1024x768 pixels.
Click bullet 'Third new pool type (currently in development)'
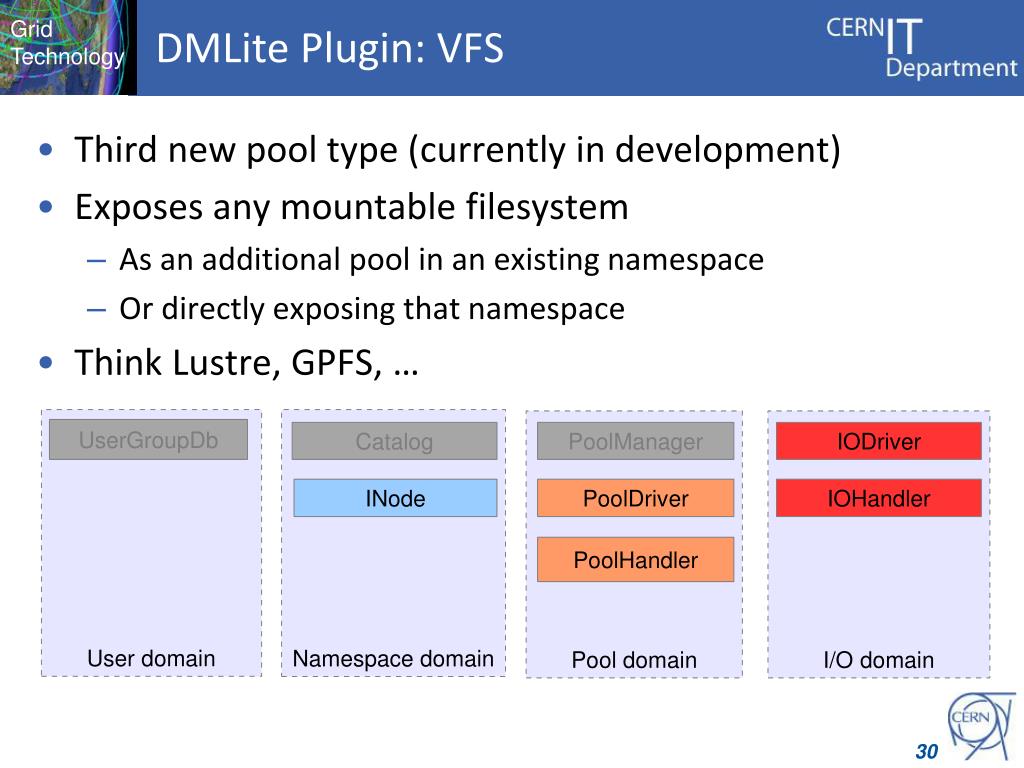point(457,150)
